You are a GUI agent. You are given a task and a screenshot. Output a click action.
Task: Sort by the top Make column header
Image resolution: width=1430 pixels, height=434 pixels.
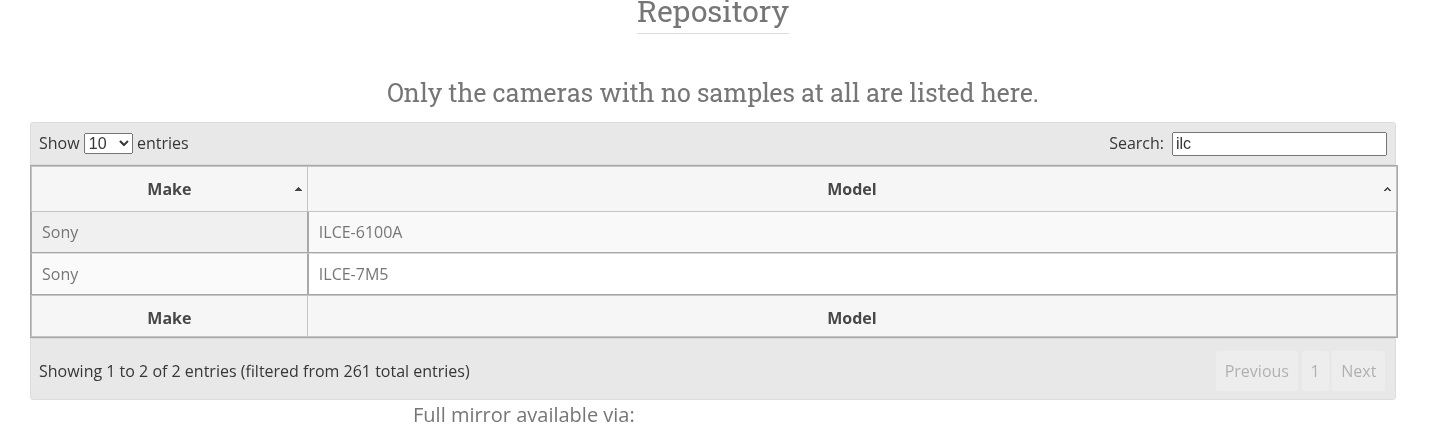pos(169,189)
